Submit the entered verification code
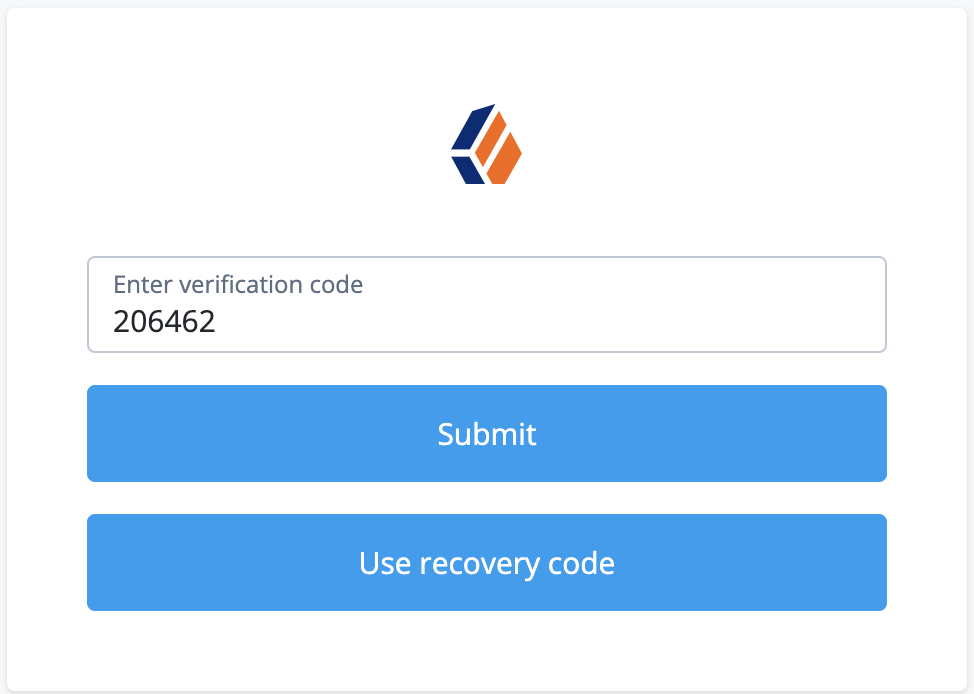 486,433
